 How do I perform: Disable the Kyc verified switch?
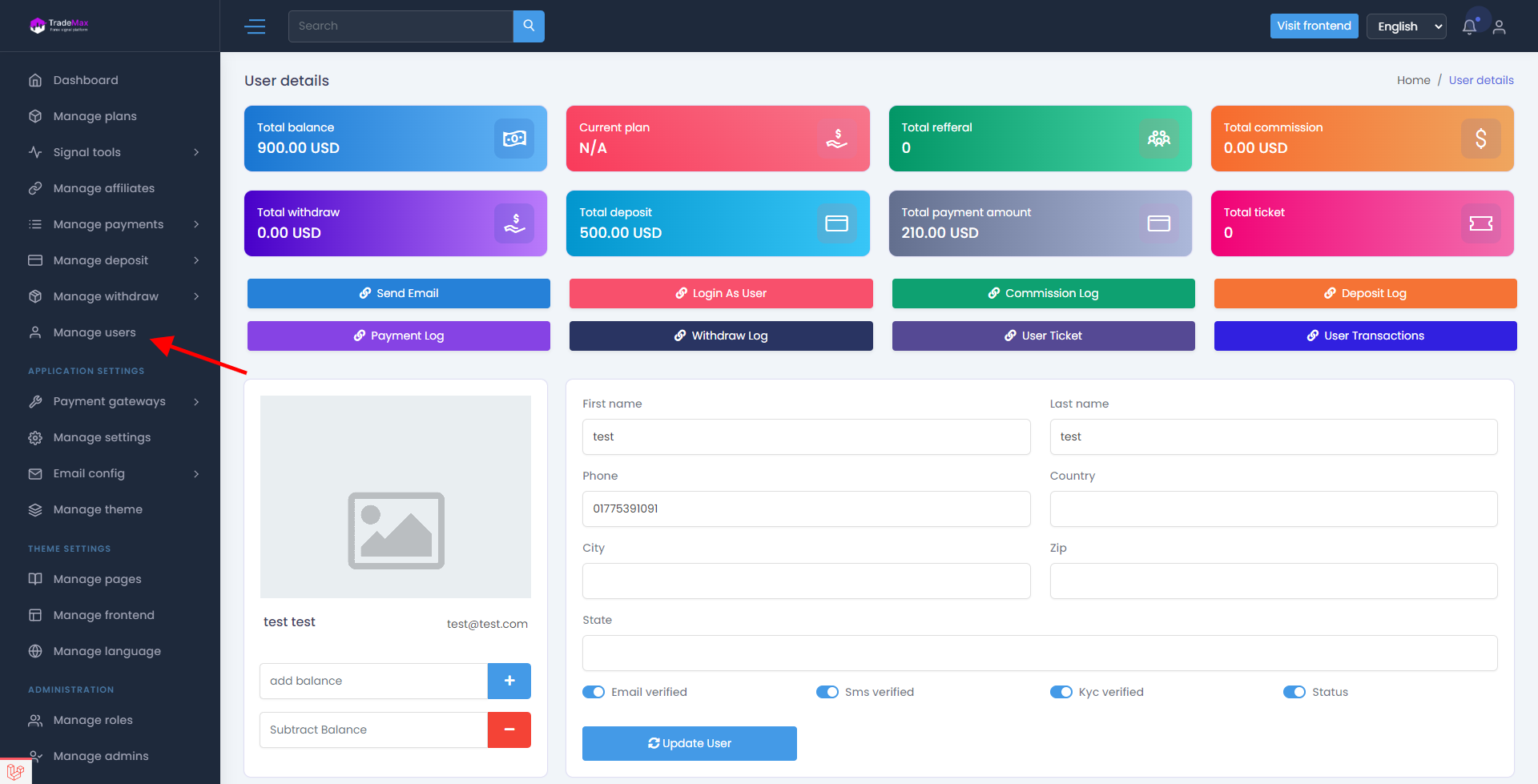[x=1061, y=692]
